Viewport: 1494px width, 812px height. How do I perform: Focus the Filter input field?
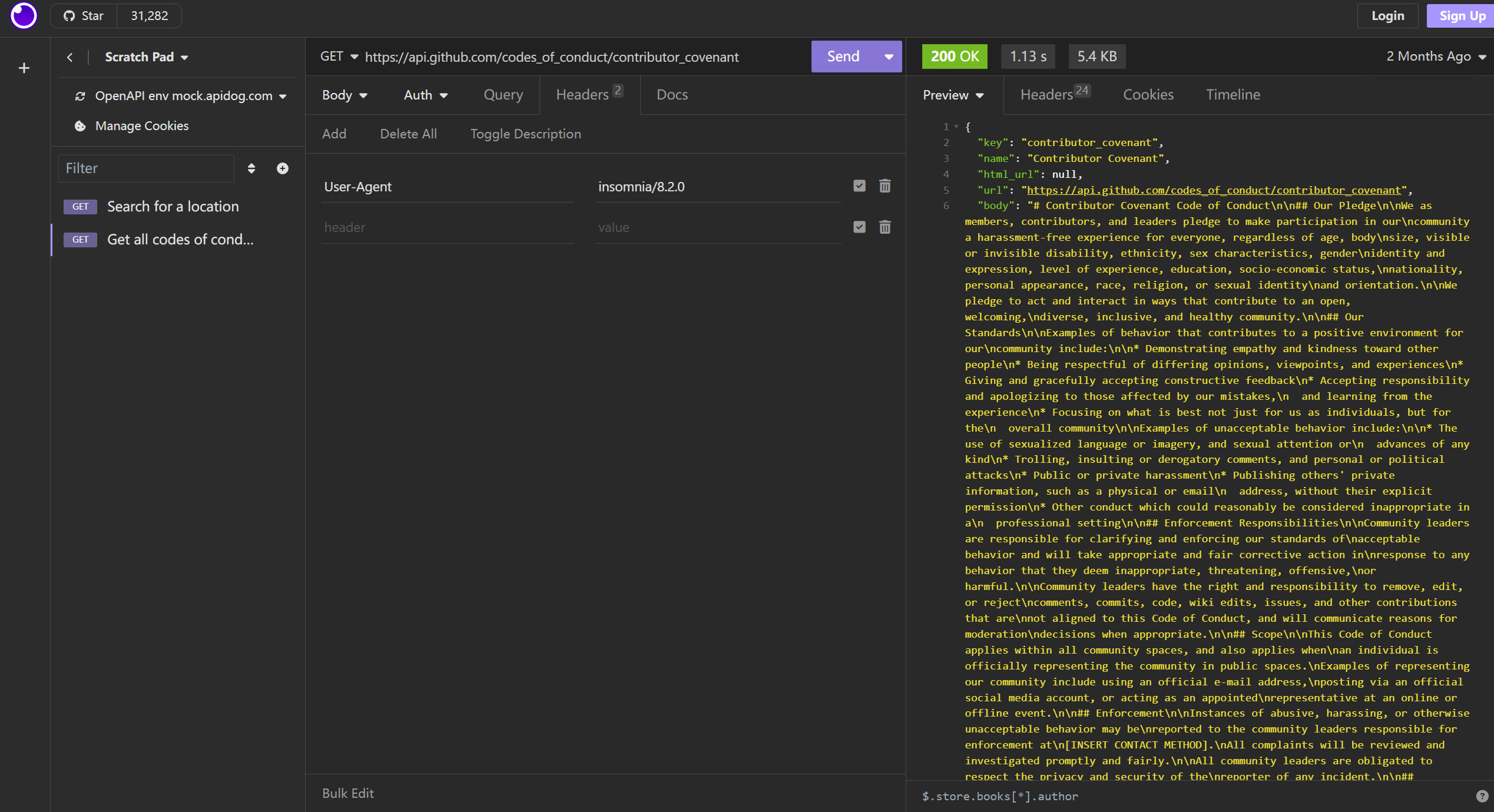(146, 168)
